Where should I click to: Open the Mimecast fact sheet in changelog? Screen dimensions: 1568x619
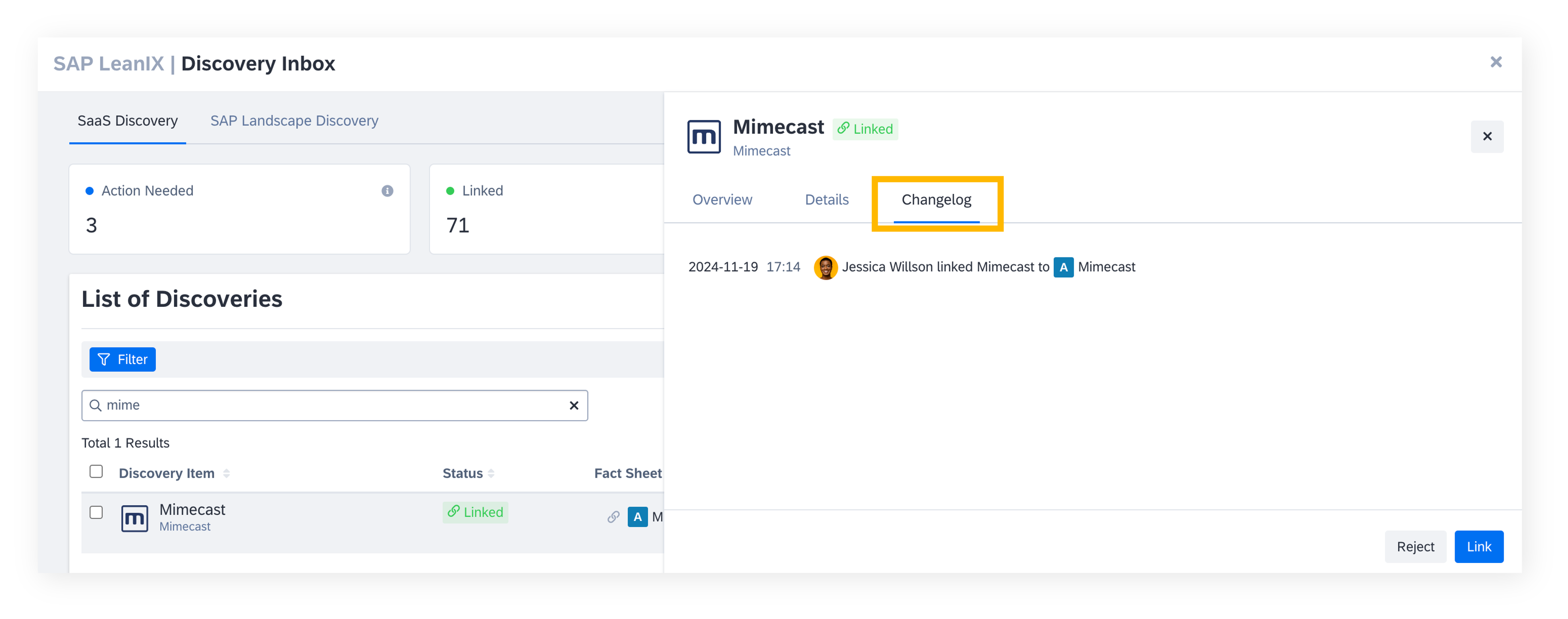[x=1106, y=267]
